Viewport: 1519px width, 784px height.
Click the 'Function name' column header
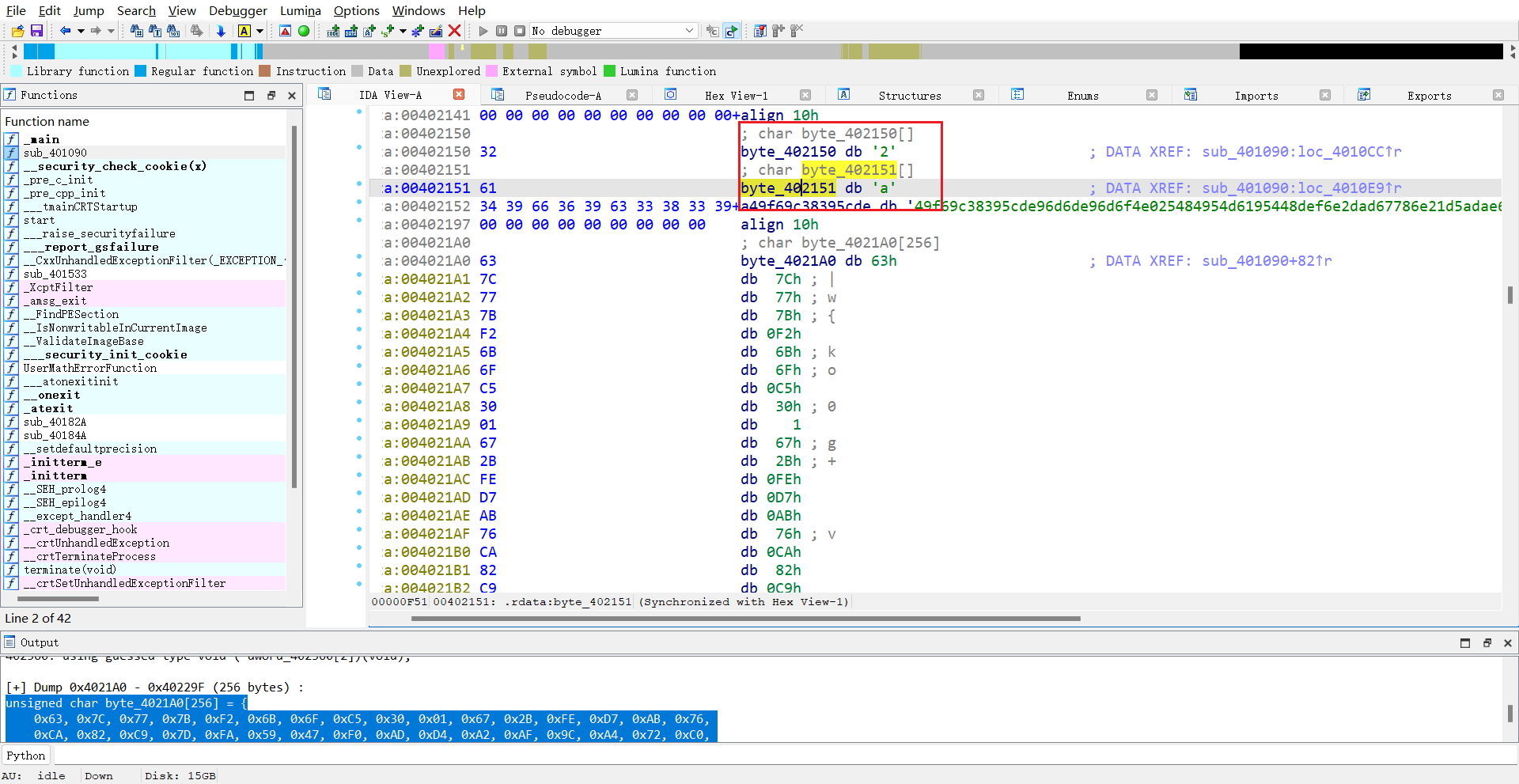point(47,122)
